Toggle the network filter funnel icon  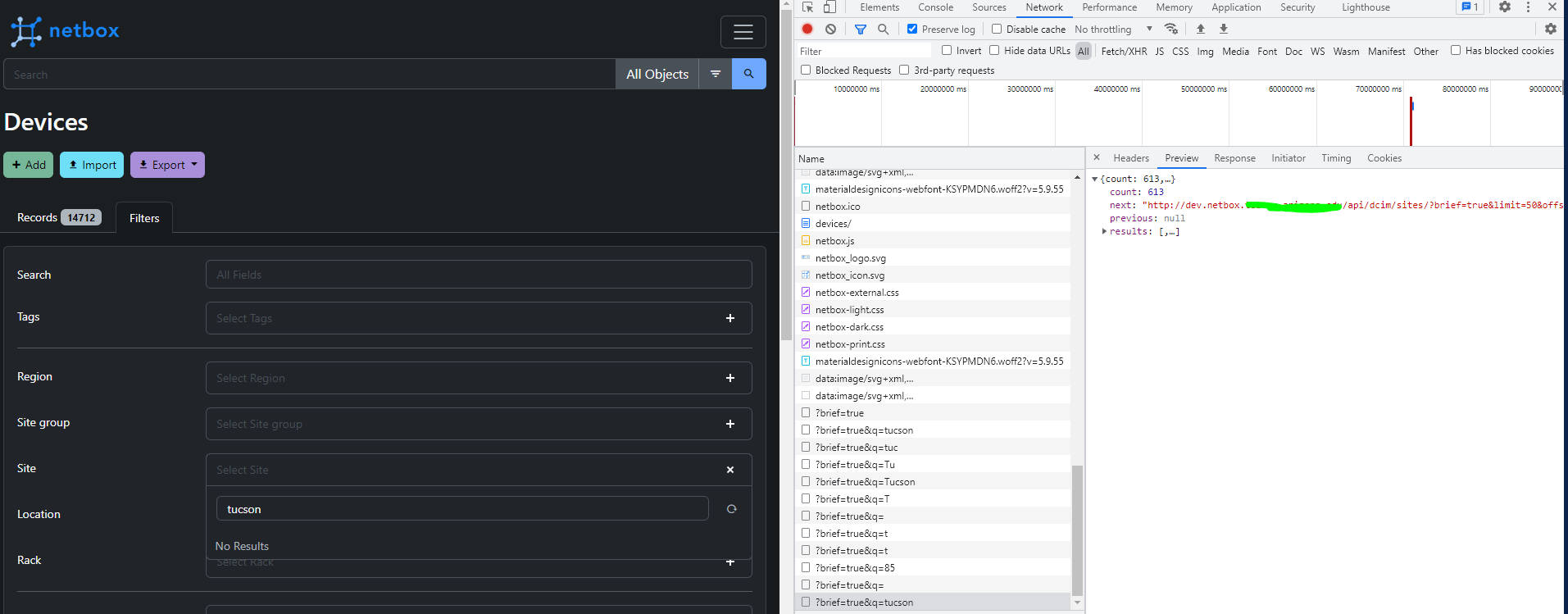(861, 29)
